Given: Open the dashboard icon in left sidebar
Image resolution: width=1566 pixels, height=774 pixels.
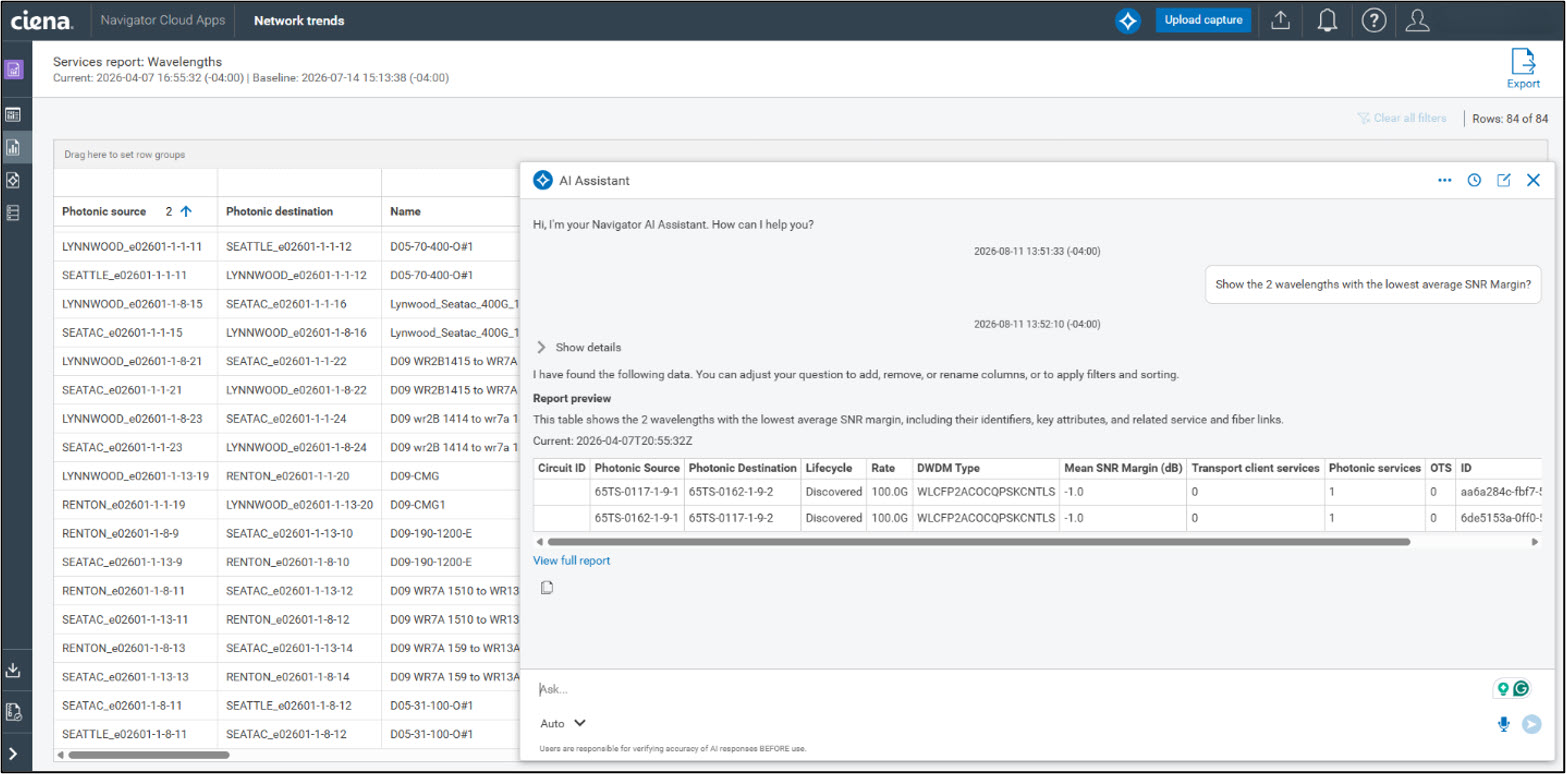Looking at the screenshot, I should (13, 115).
